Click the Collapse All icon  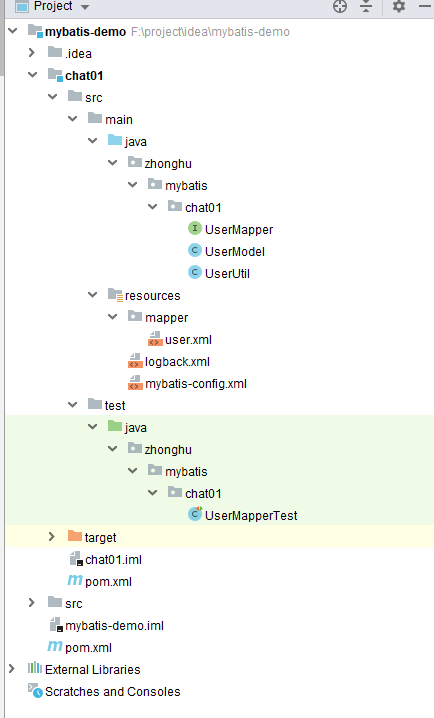click(x=366, y=6)
